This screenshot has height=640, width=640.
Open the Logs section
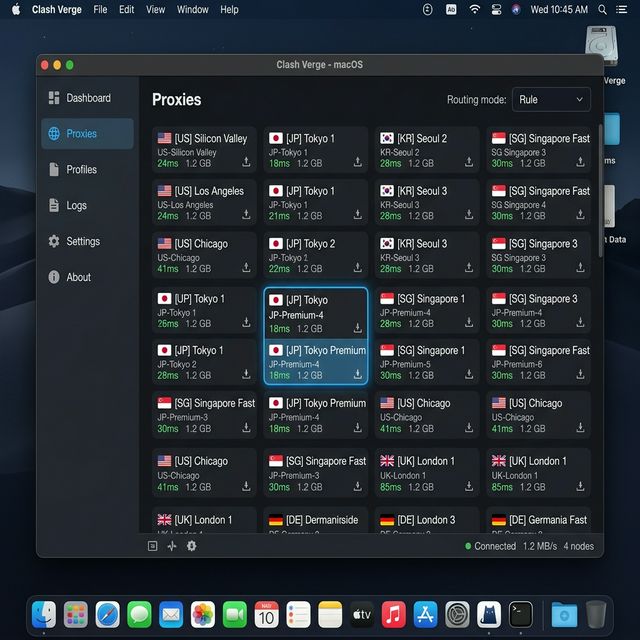[x=76, y=206]
